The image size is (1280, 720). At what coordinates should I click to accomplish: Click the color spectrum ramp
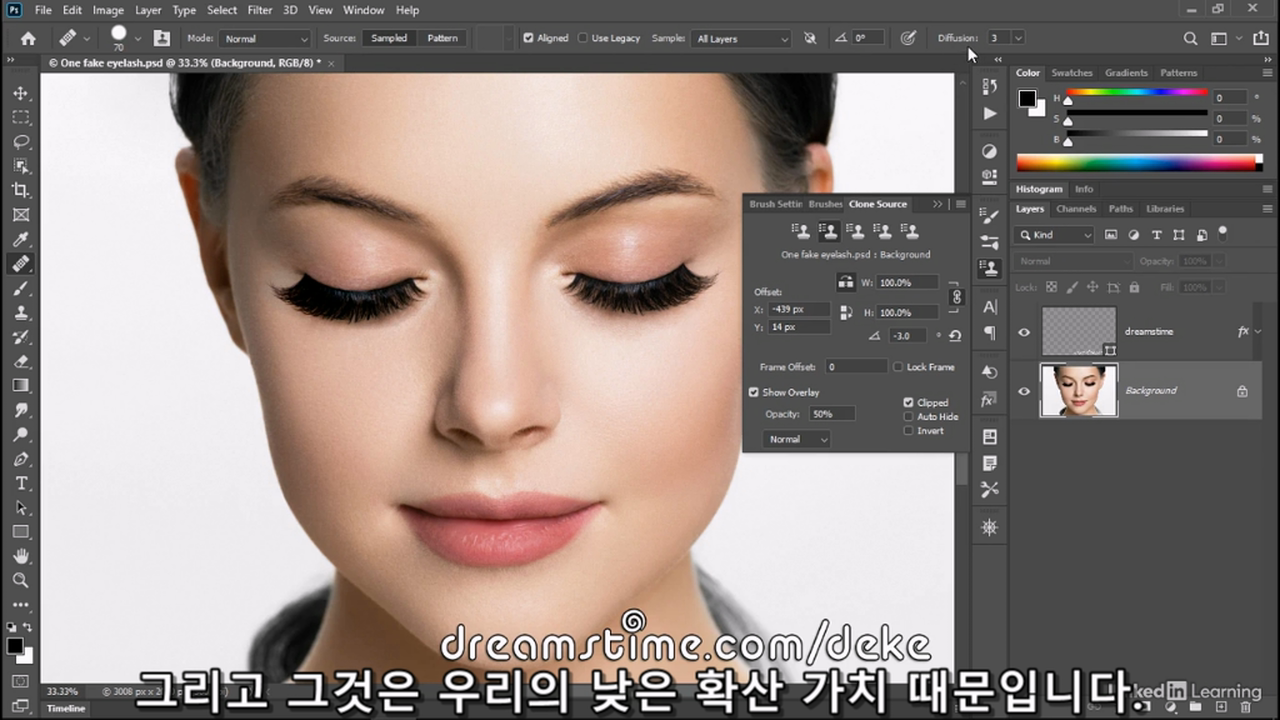1137,162
